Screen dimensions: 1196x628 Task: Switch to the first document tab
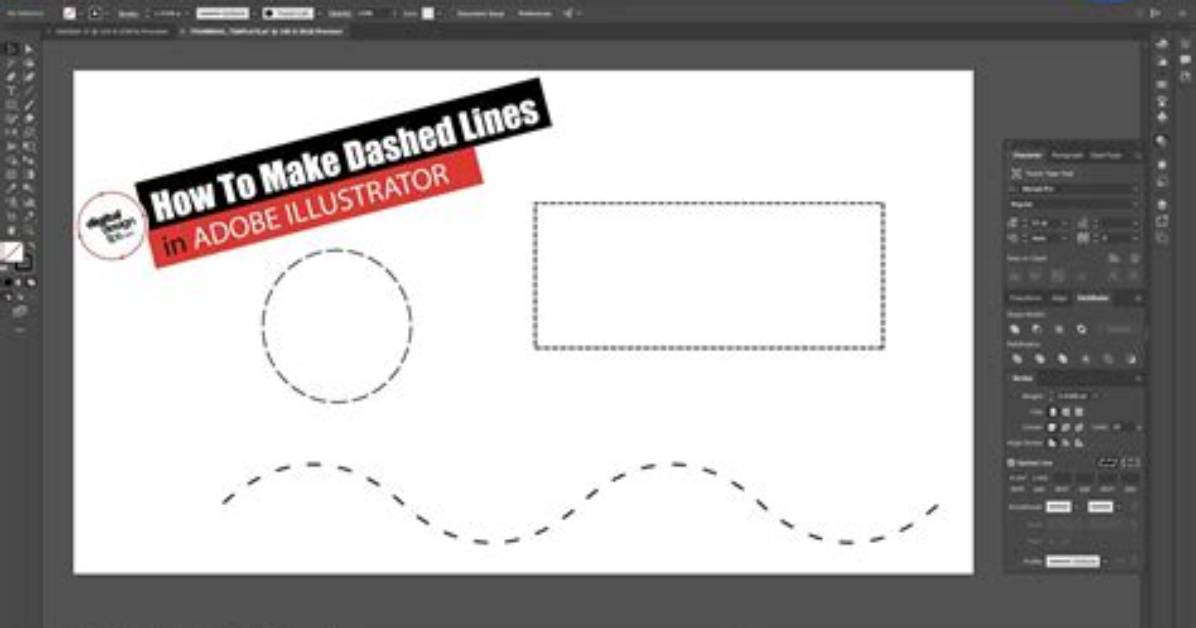tap(111, 31)
